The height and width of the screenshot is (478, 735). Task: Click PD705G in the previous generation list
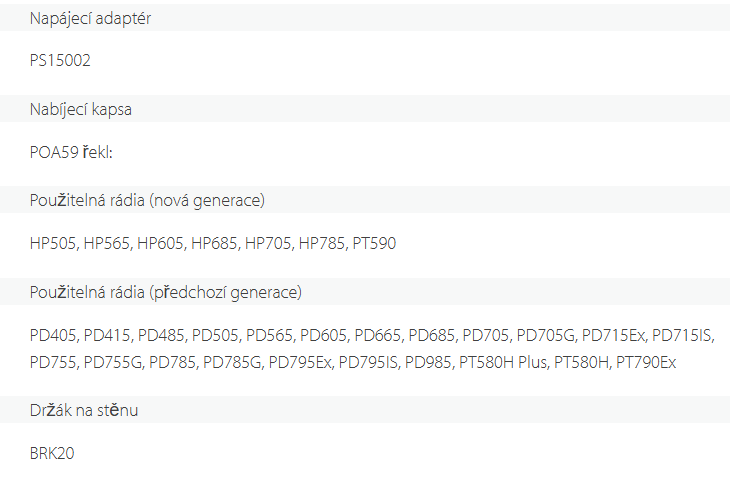click(547, 335)
